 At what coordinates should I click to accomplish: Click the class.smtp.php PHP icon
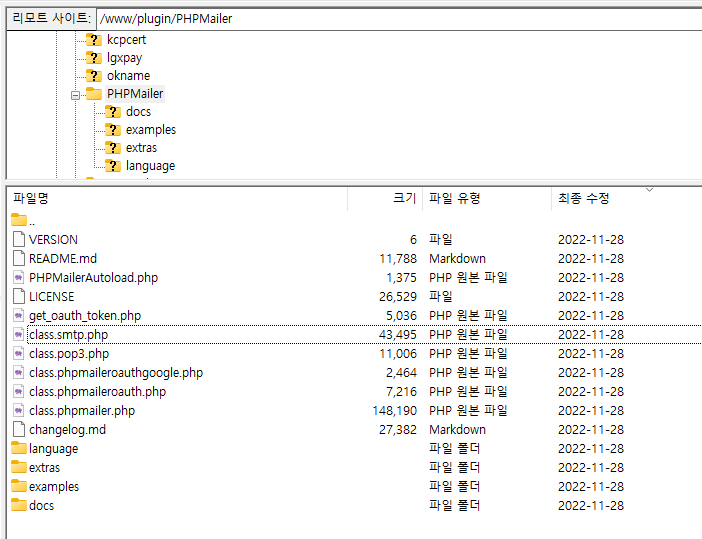[x=19, y=334]
